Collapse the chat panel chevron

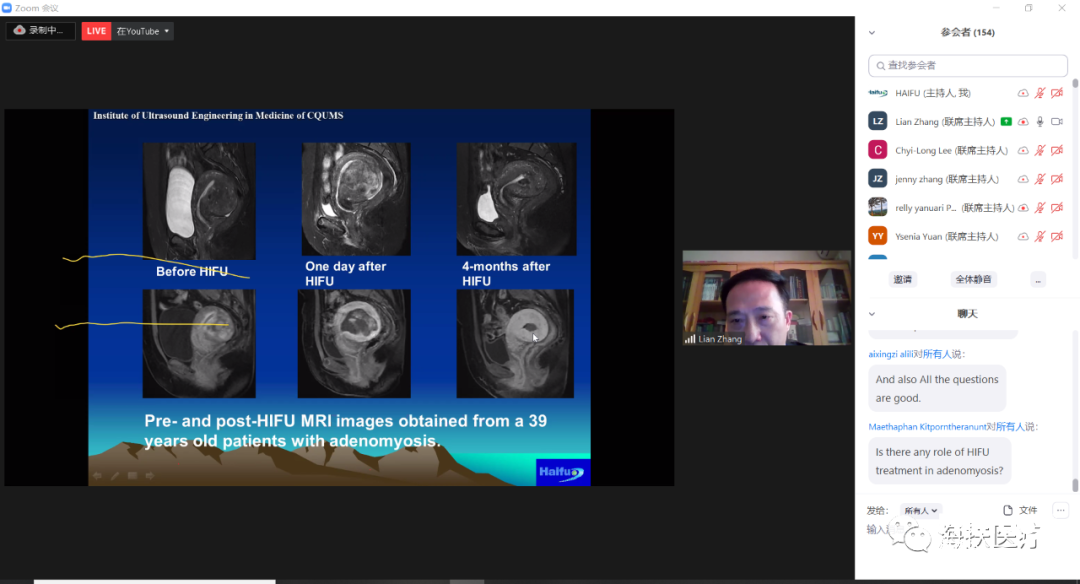872,314
